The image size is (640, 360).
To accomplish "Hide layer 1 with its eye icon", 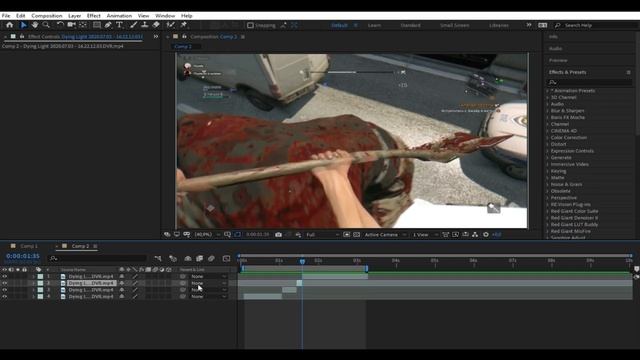I will (x=5, y=276).
